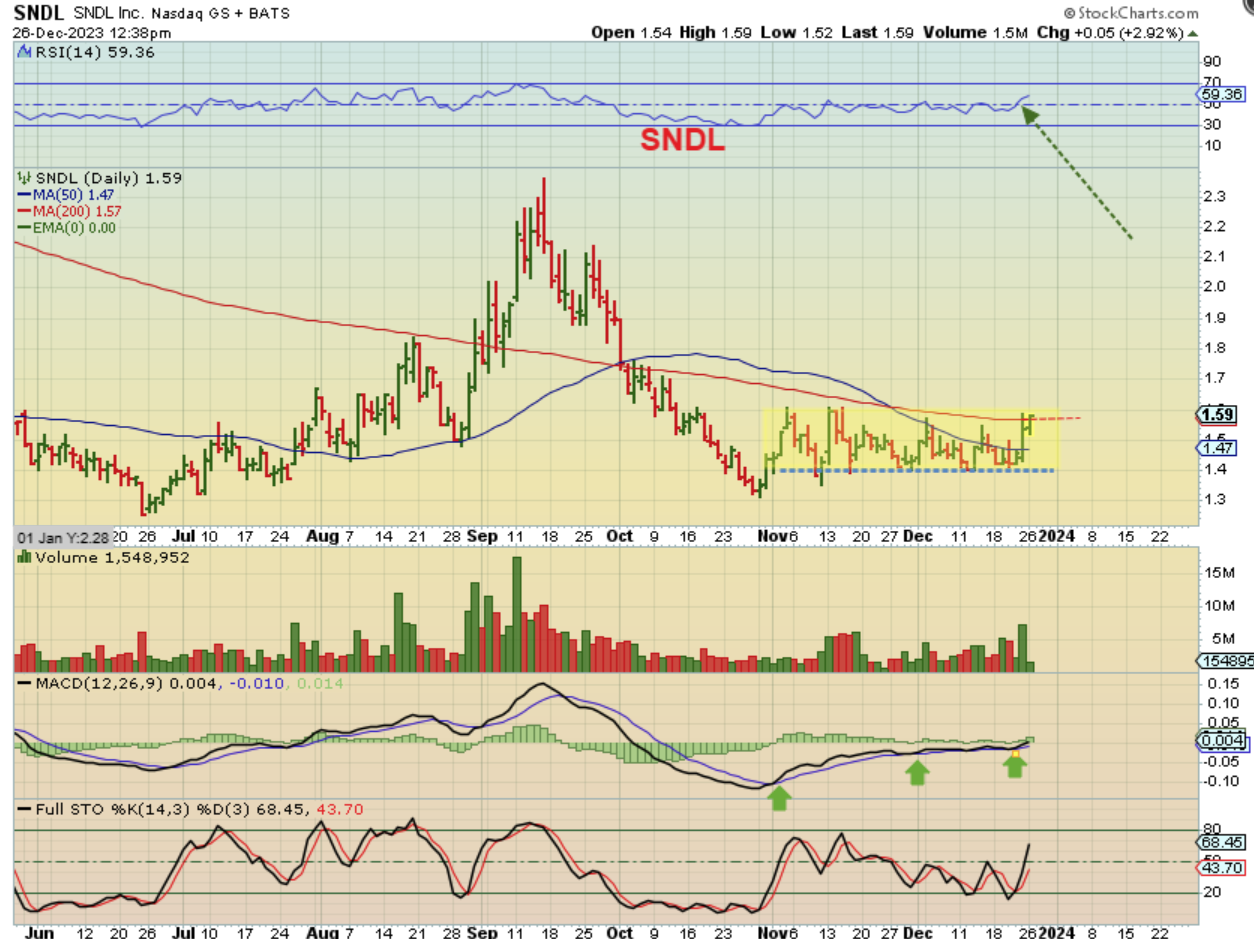Click the 10M volume axis label
The height and width of the screenshot is (939, 1254).
click(x=1219, y=605)
